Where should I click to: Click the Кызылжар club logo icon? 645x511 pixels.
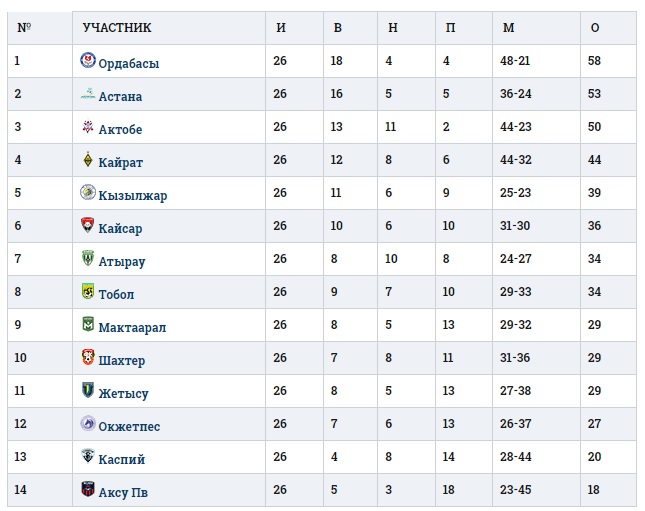[x=88, y=193]
